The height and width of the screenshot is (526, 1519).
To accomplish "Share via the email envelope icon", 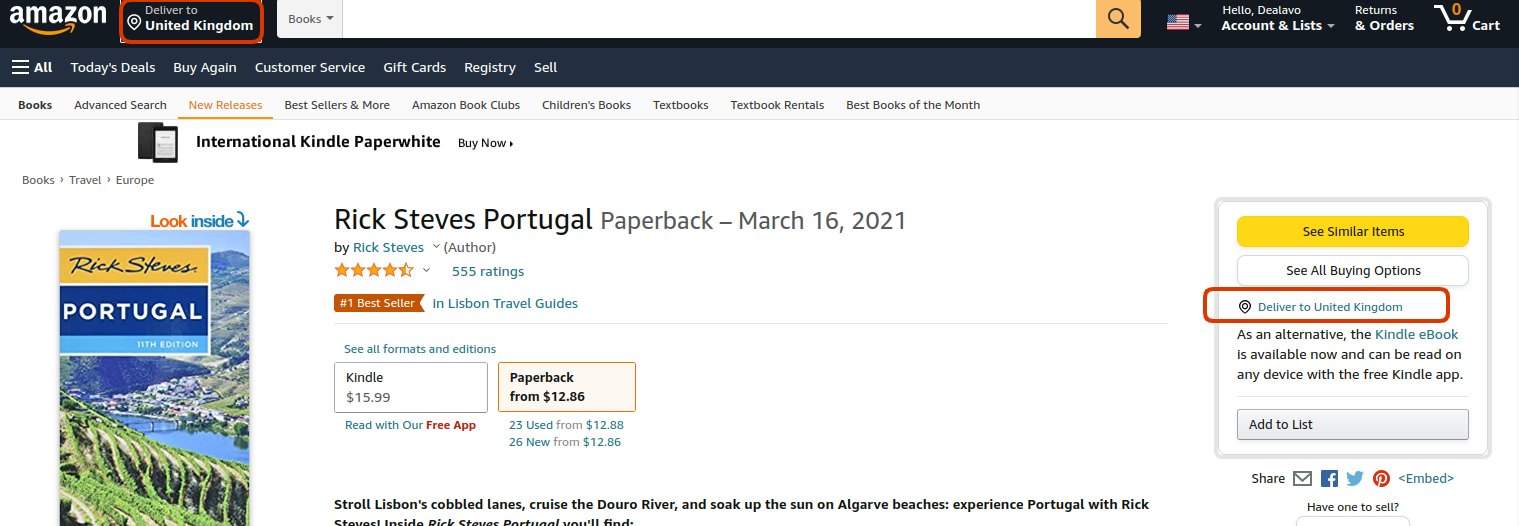I will (1302, 479).
